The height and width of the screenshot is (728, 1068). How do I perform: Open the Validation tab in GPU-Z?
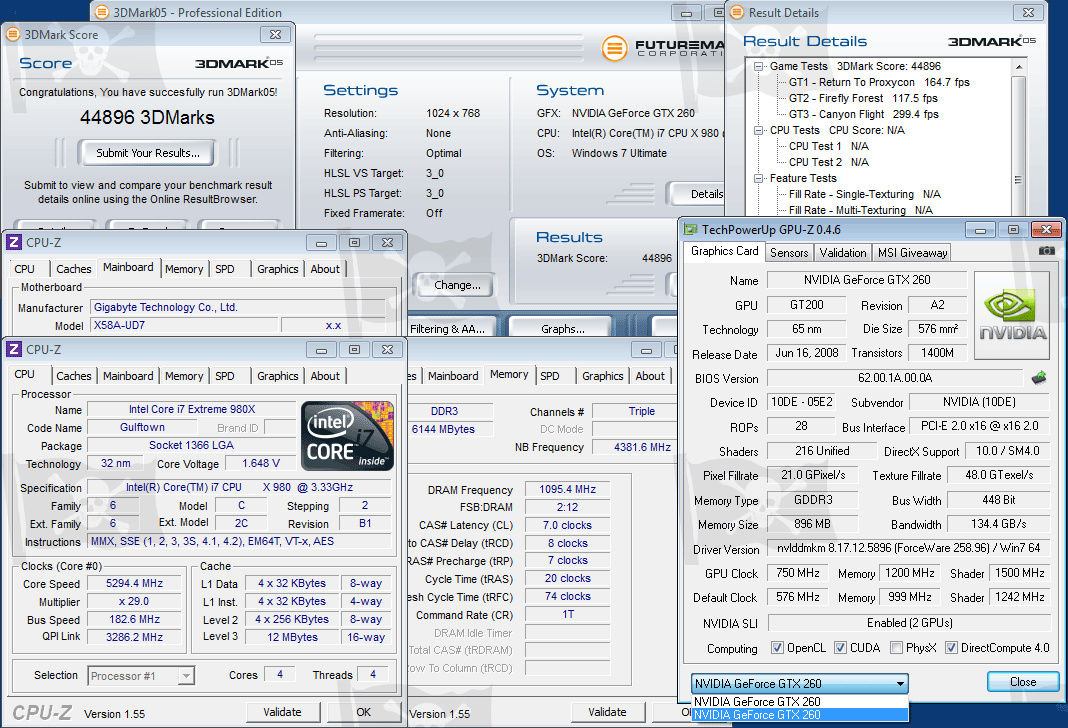tap(843, 253)
